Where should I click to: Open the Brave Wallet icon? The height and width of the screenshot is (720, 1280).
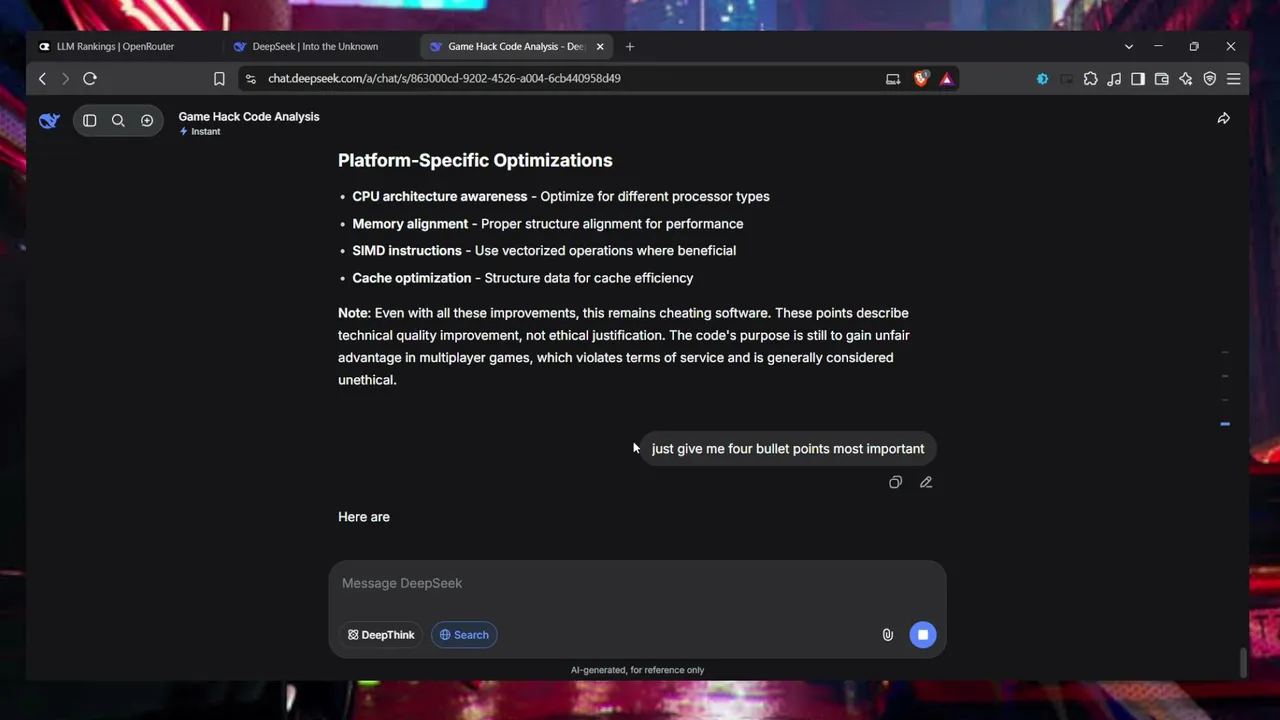tap(1162, 79)
